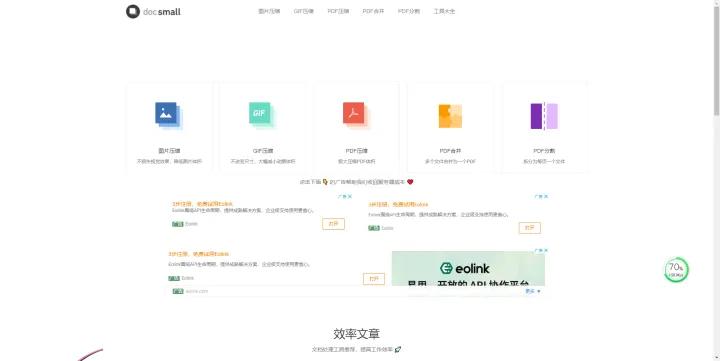Viewport: 720px width, 361px height.
Task: Expand the 更多 dropdown below the ads
Action: [533, 291]
